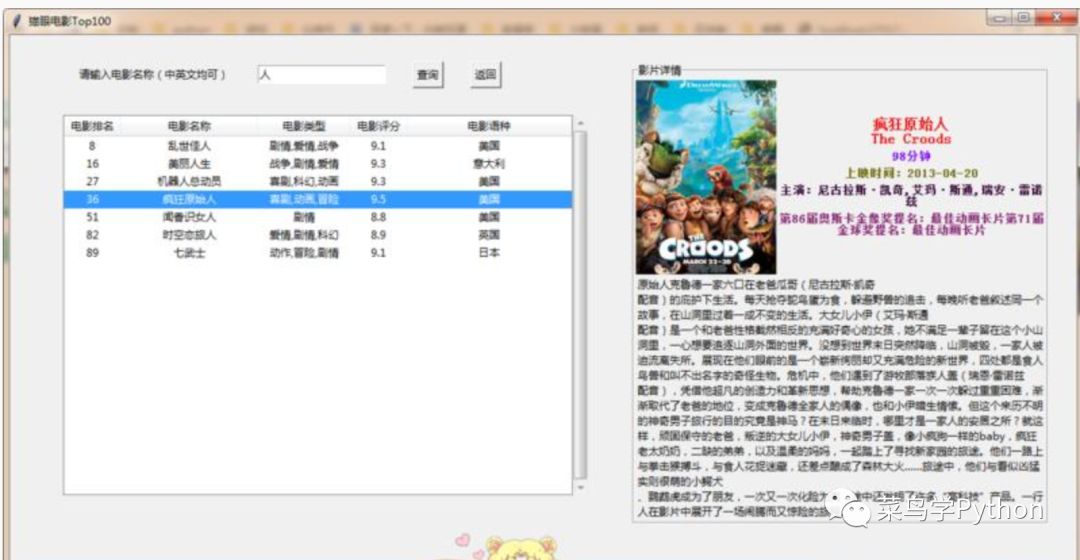
Task: Select the 七武士 movie row
Action: click(x=318, y=253)
